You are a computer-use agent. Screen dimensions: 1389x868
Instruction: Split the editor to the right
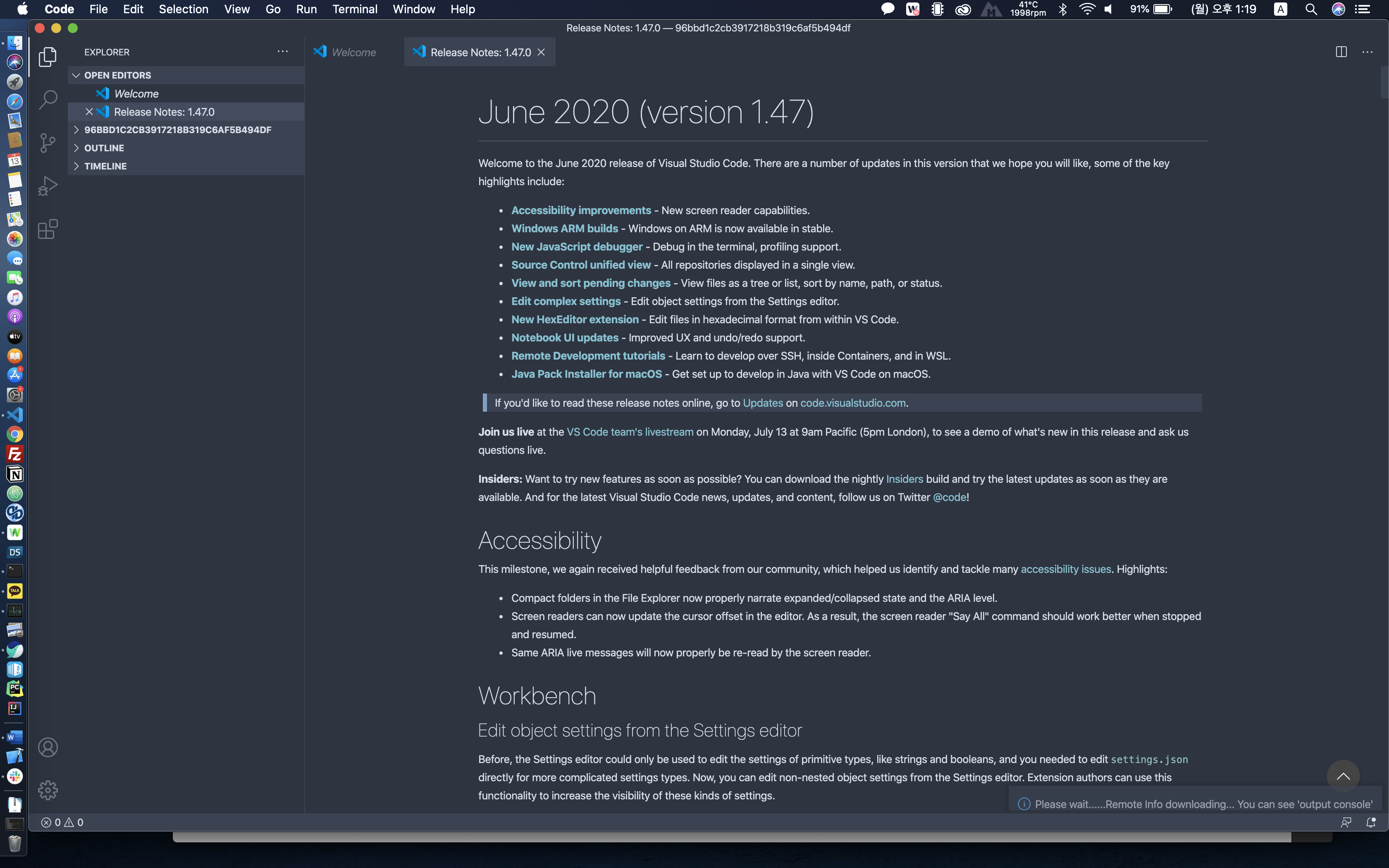point(1341,52)
